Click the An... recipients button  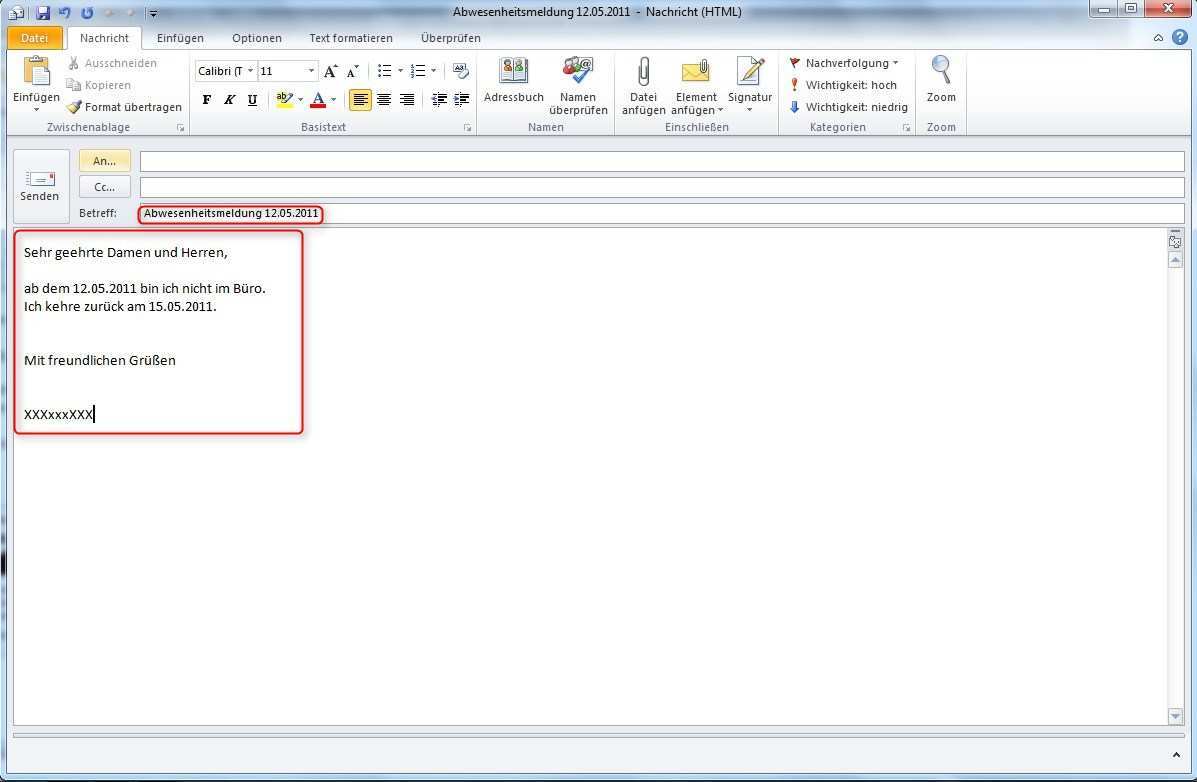(x=104, y=160)
